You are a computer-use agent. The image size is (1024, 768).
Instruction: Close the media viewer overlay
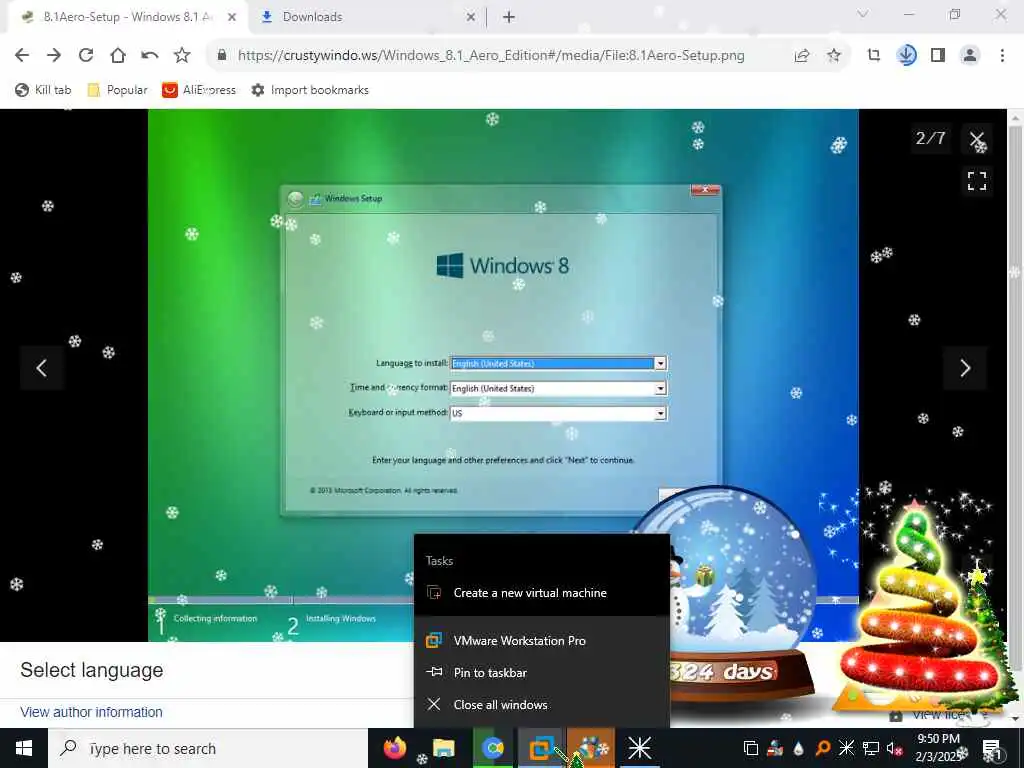tap(977, 139)
